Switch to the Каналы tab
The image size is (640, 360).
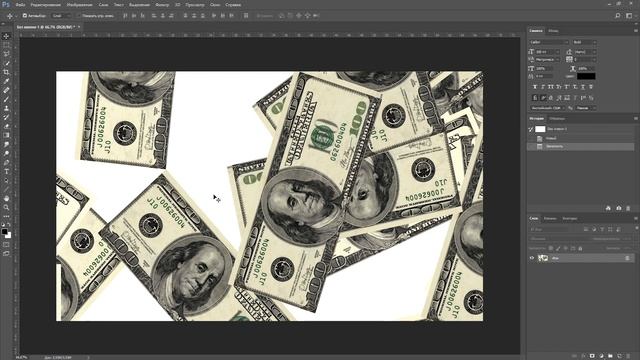(x=550, y=218)
